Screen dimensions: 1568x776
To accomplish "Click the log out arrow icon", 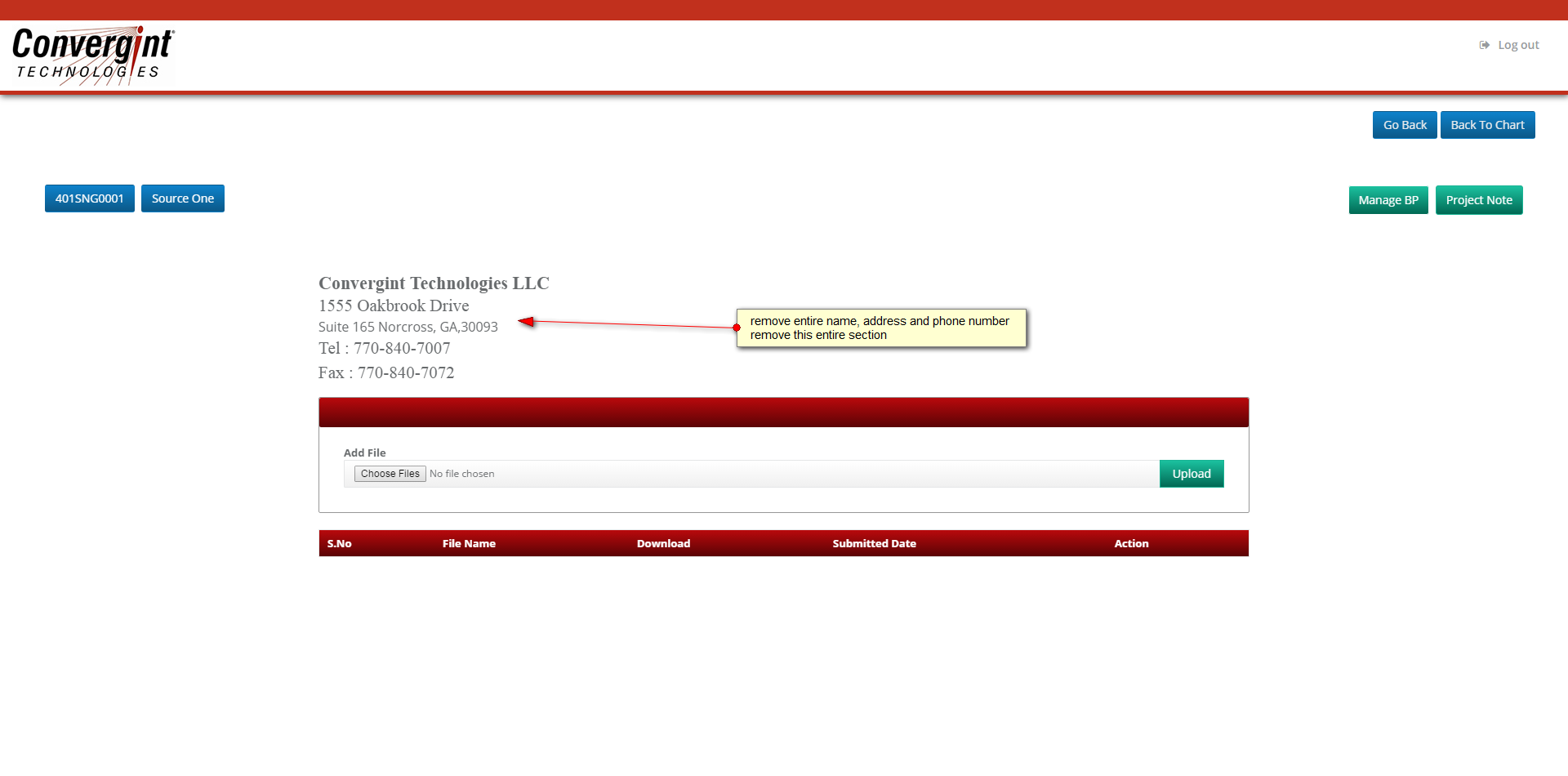I will [x=1484, y=45].
